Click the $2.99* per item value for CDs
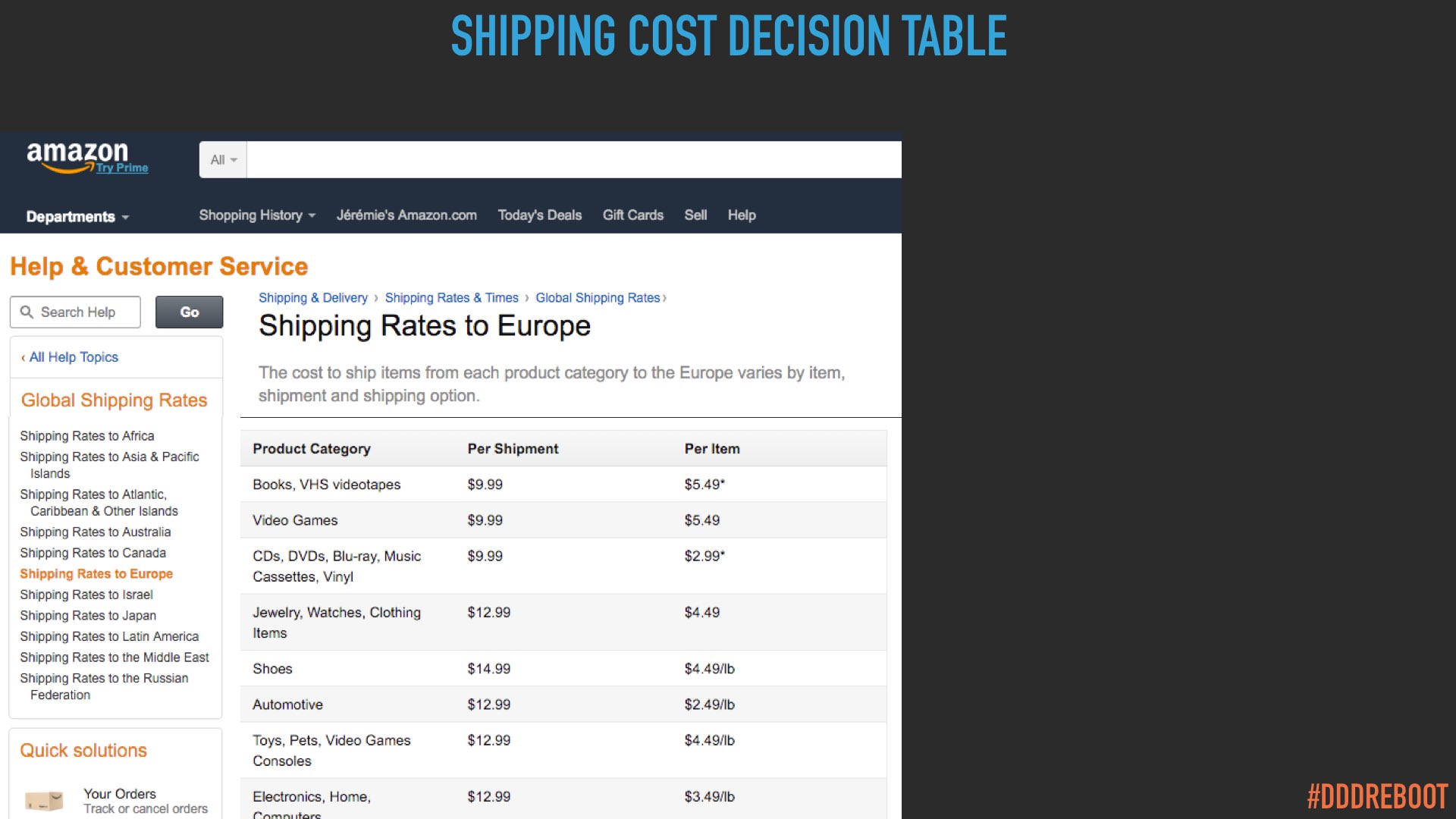 (704, 556)
